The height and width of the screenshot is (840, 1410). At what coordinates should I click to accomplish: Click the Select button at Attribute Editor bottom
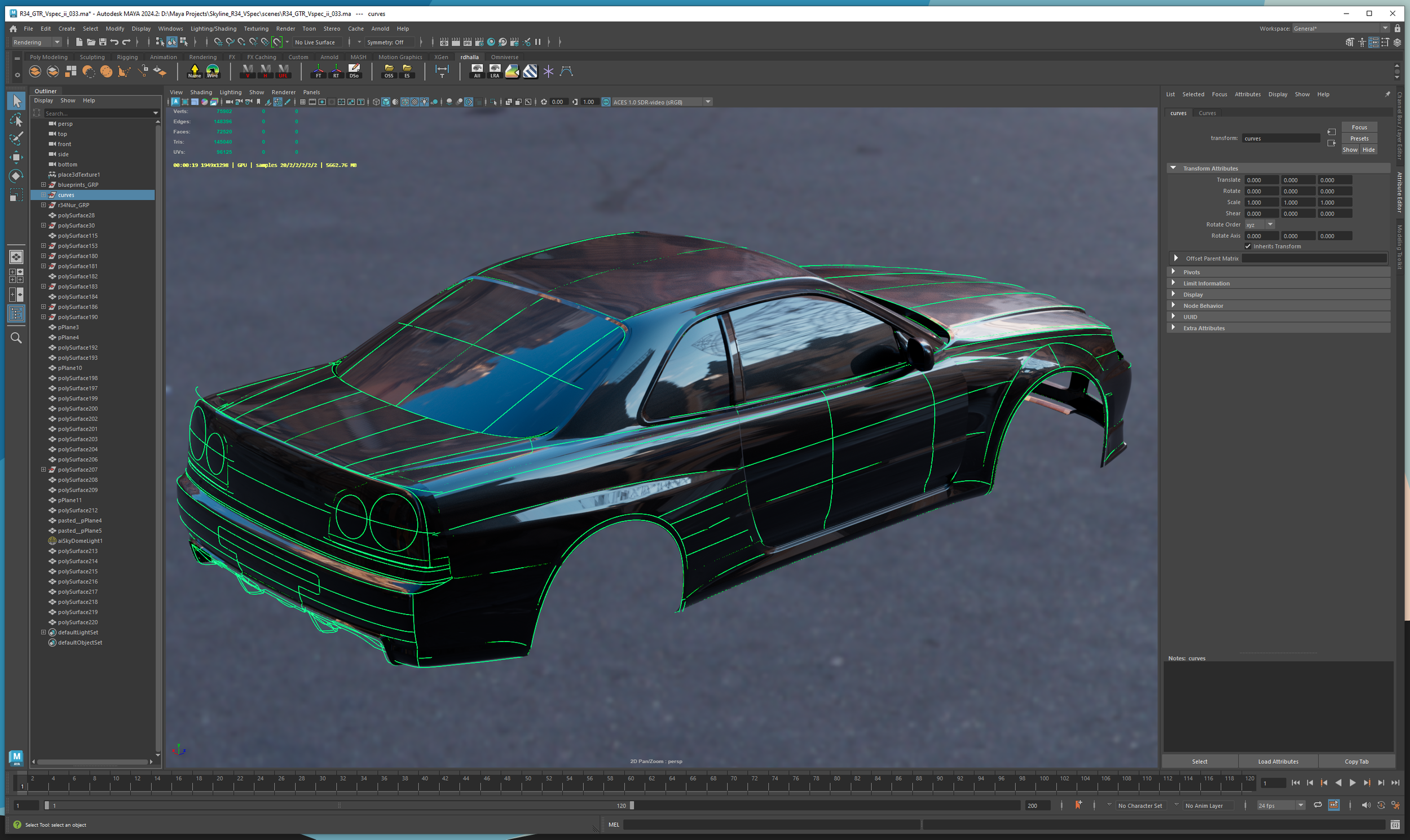click(1200, 761)
